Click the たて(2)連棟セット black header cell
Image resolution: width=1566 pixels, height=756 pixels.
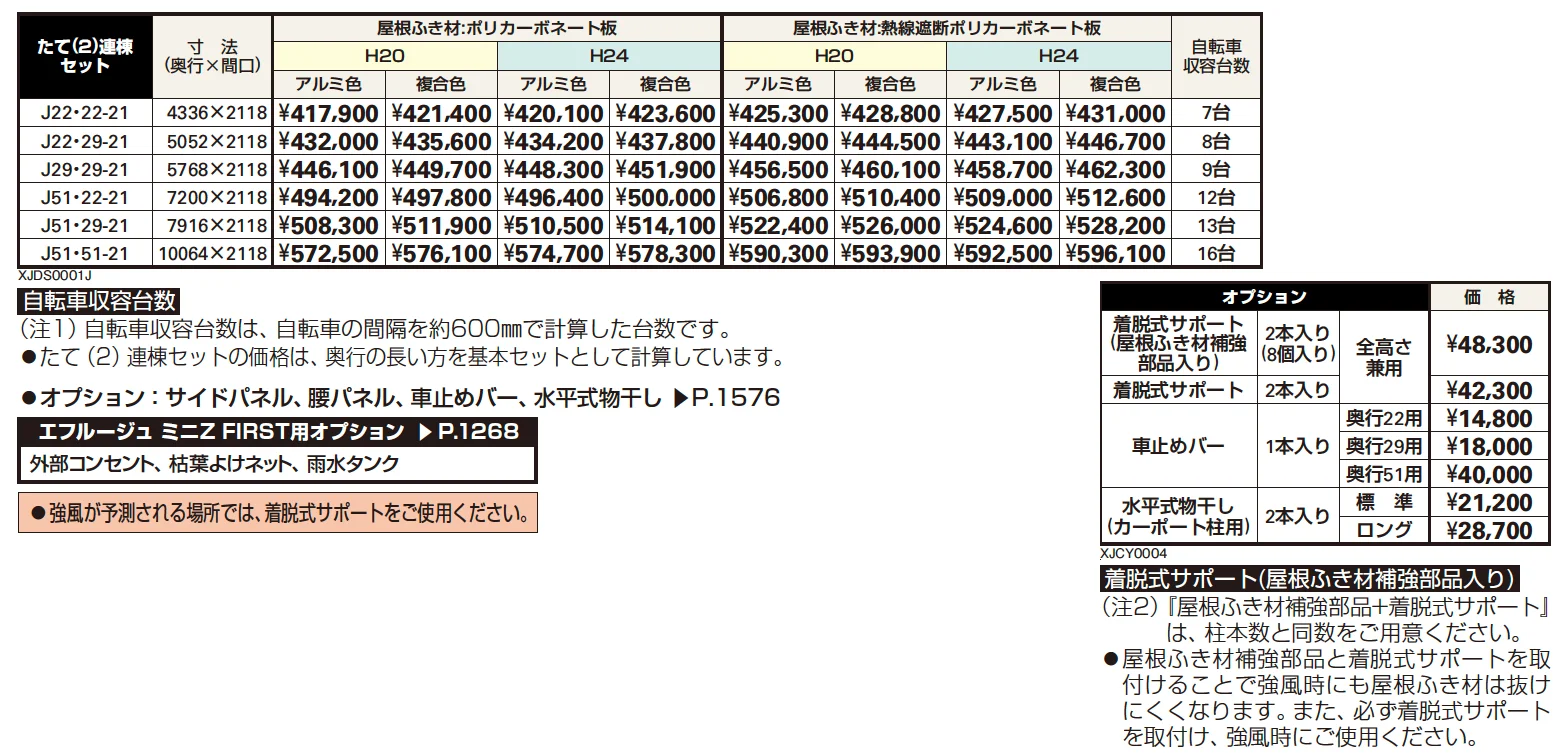click(86, 57)
